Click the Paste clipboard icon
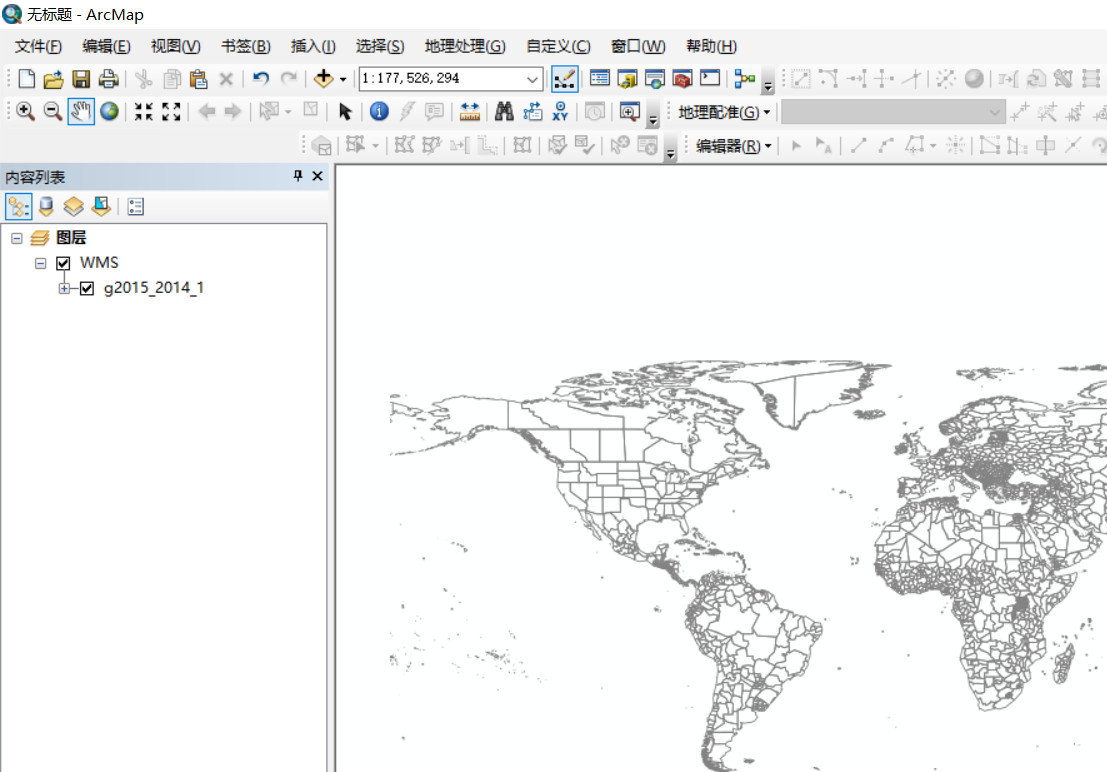This screenshot has height=772, width=1107. pos(199,78)
